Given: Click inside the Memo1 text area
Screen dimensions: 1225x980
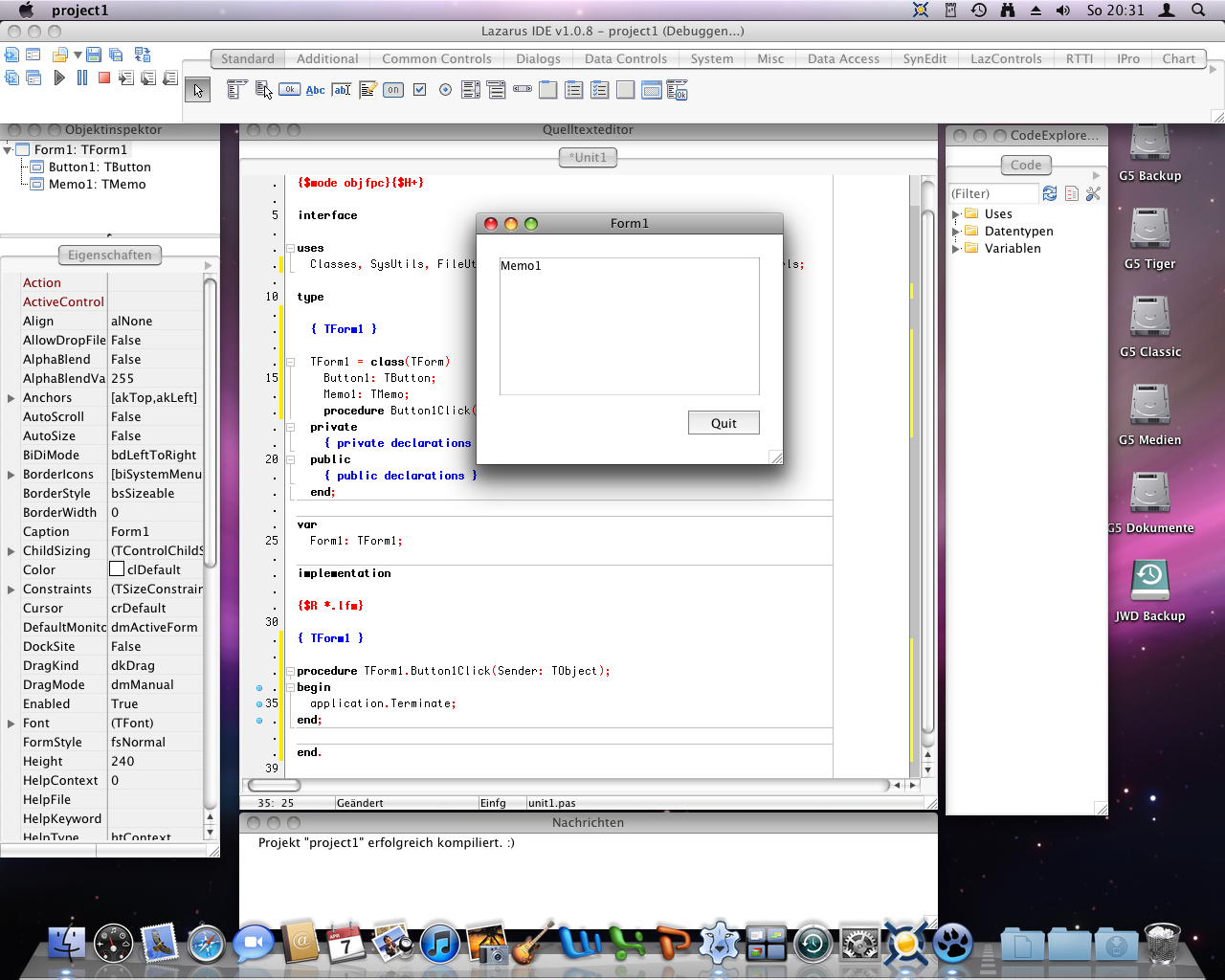Looking at the screenshot, I should [630, 326].
